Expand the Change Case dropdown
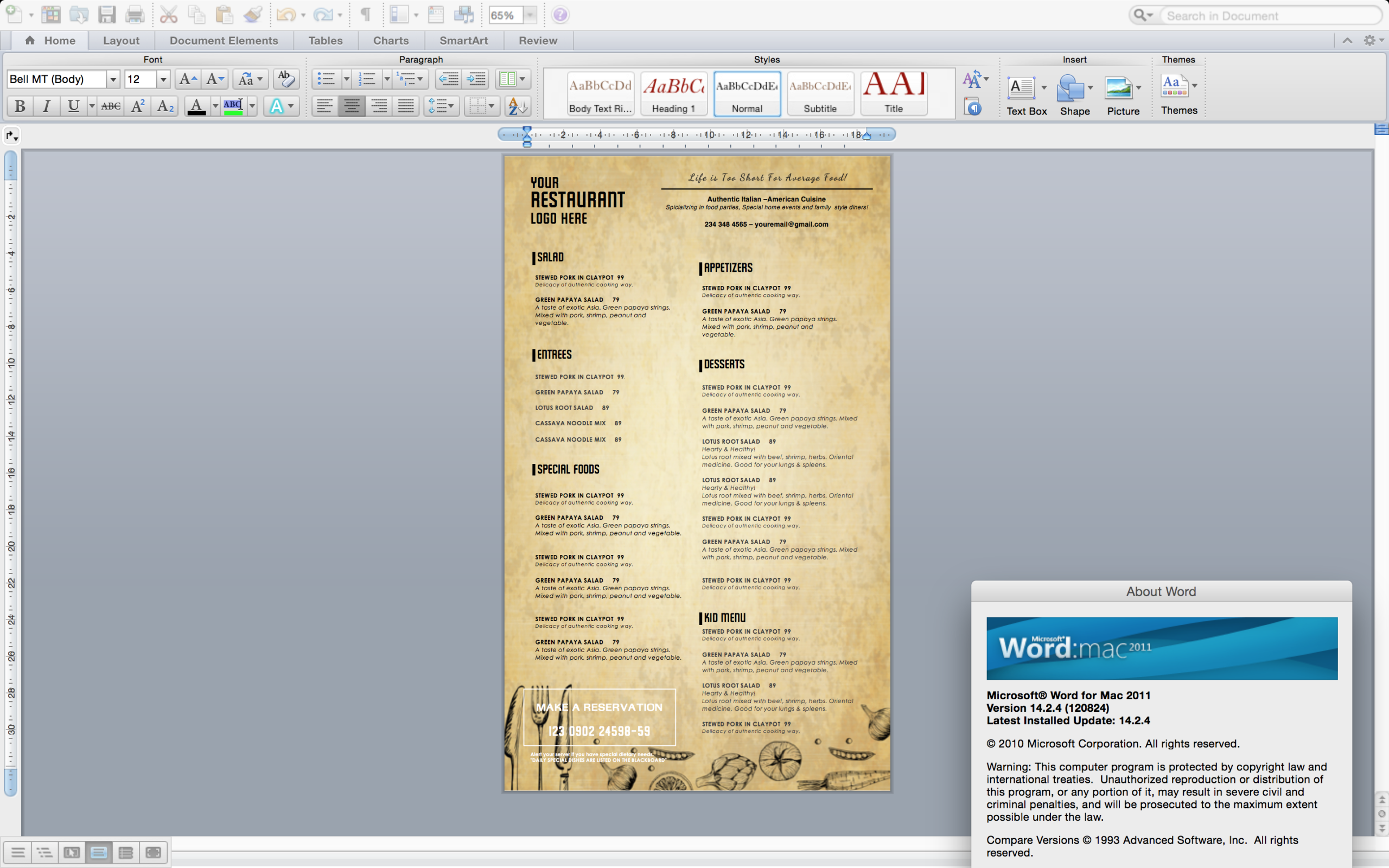This screenshot has height=868, width=1389. click(x=259, y=79)
